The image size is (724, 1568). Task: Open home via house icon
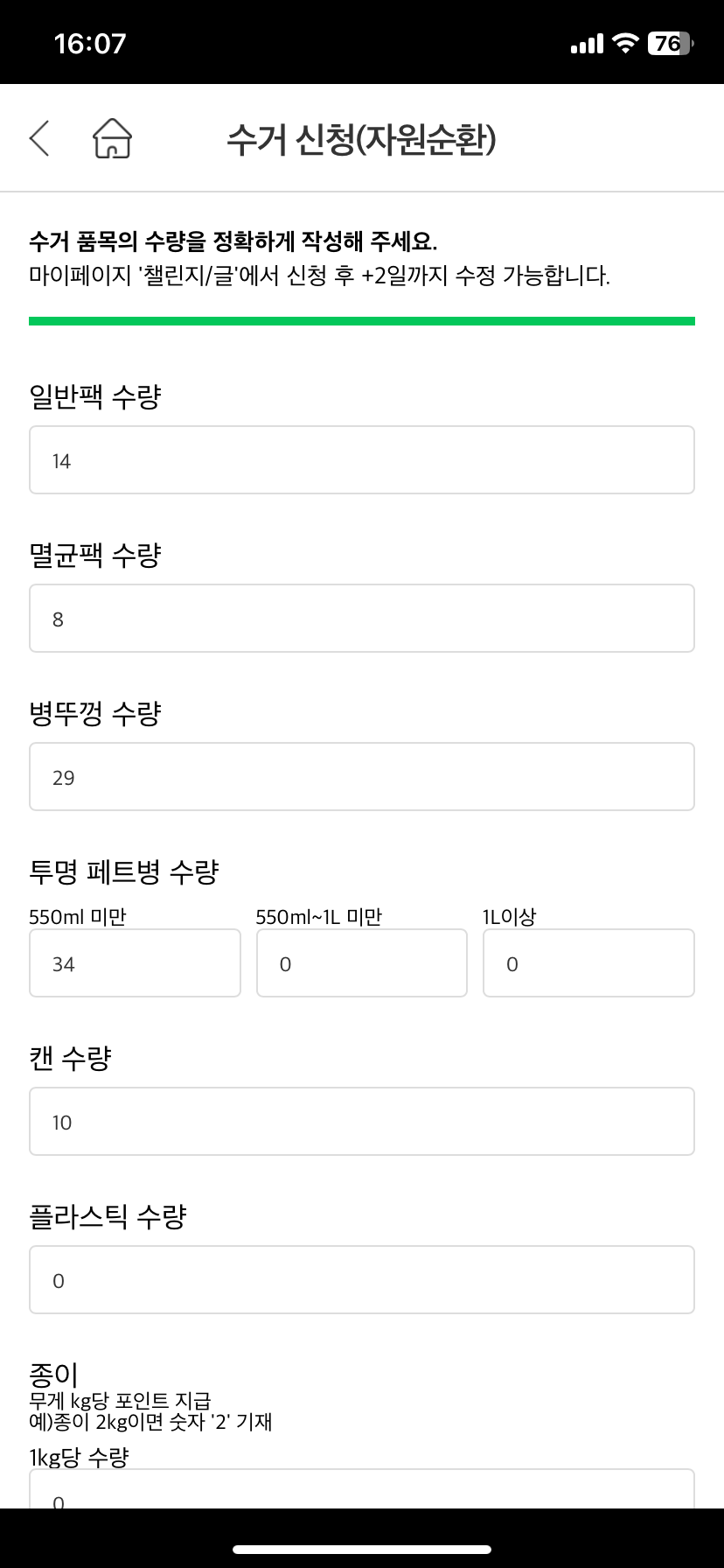point(112,138)
